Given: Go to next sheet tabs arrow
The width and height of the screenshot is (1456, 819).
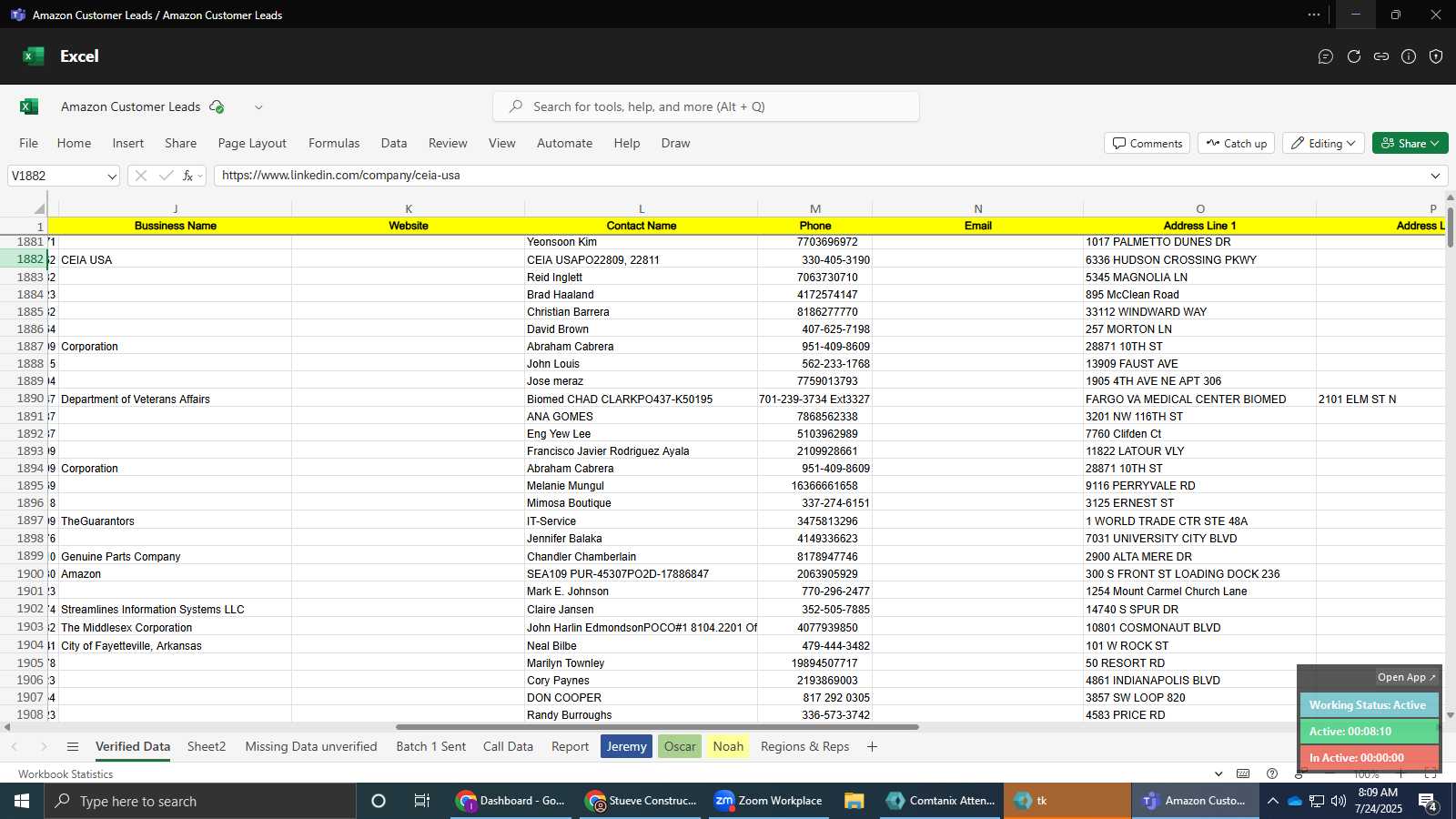Looking at the screenshot, I should (x=43, y=746).
